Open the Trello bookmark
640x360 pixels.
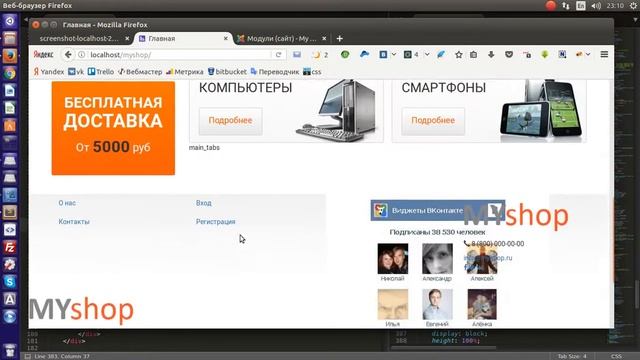(x=101, y=72)
